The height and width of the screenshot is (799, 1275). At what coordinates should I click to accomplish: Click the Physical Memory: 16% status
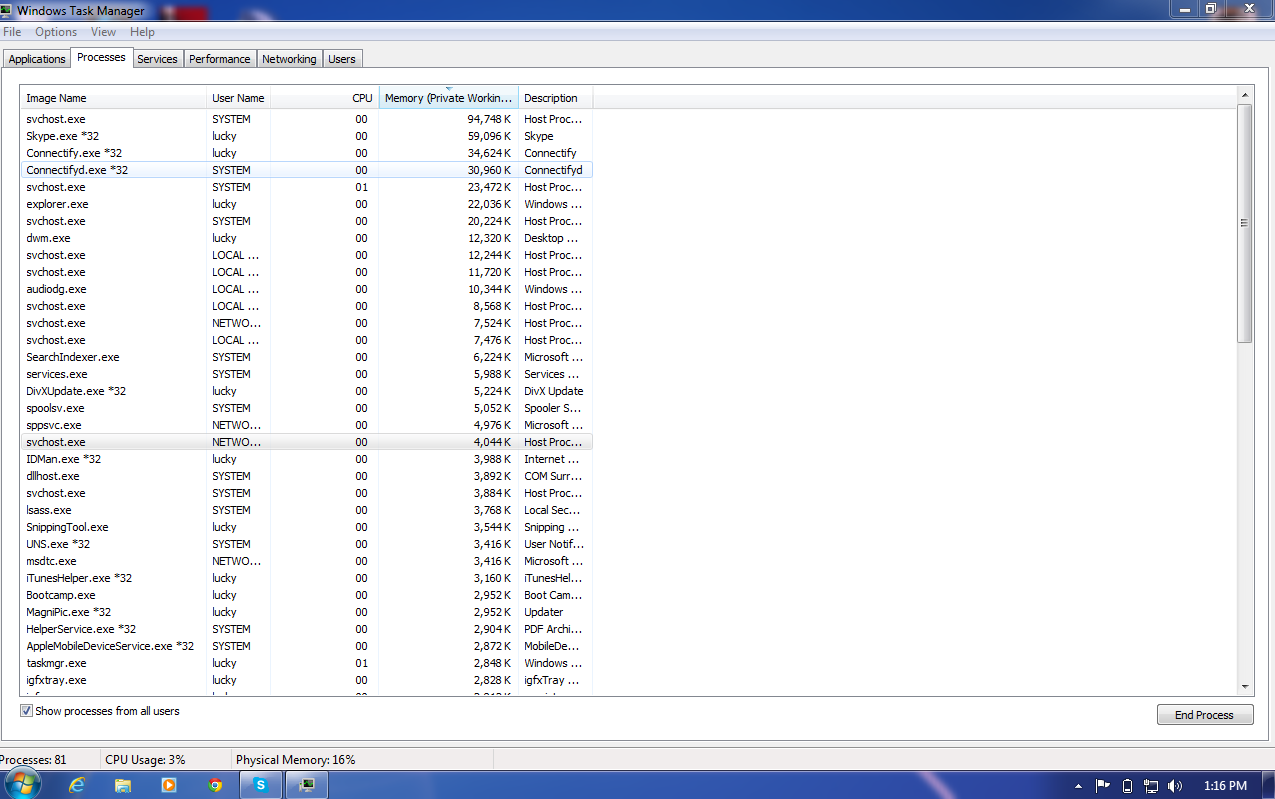295,760
